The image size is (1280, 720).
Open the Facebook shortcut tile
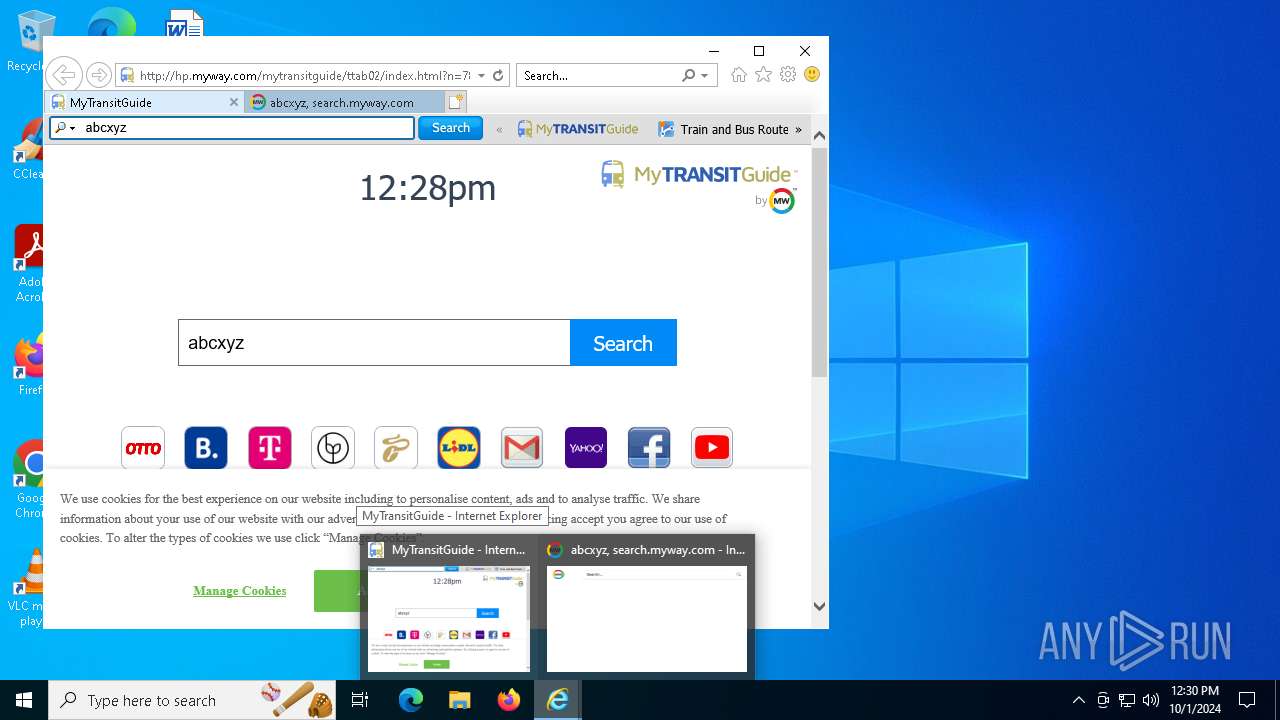point(649,448)
